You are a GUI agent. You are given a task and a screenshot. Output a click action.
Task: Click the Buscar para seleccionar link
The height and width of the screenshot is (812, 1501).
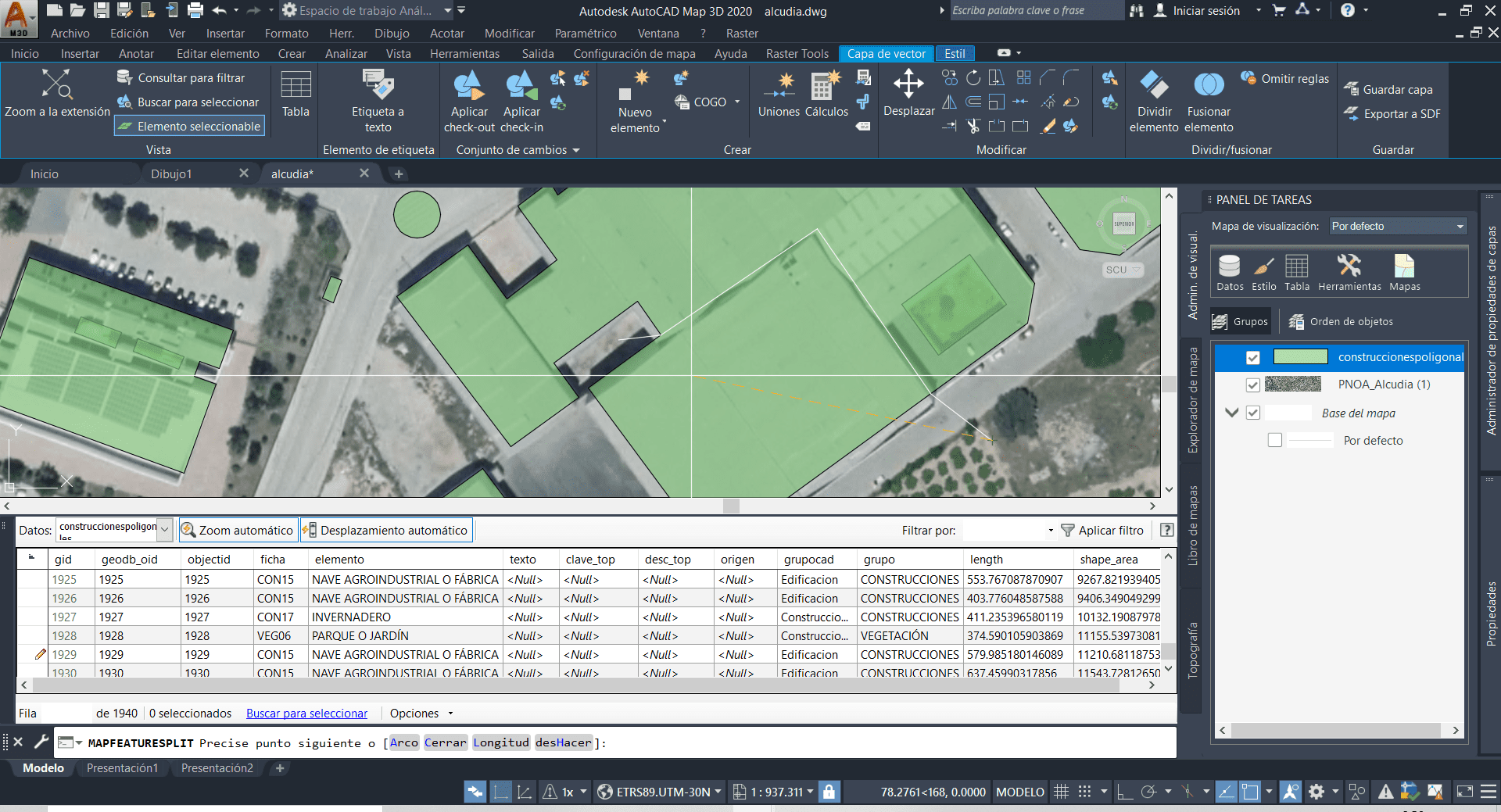point(306,713)
